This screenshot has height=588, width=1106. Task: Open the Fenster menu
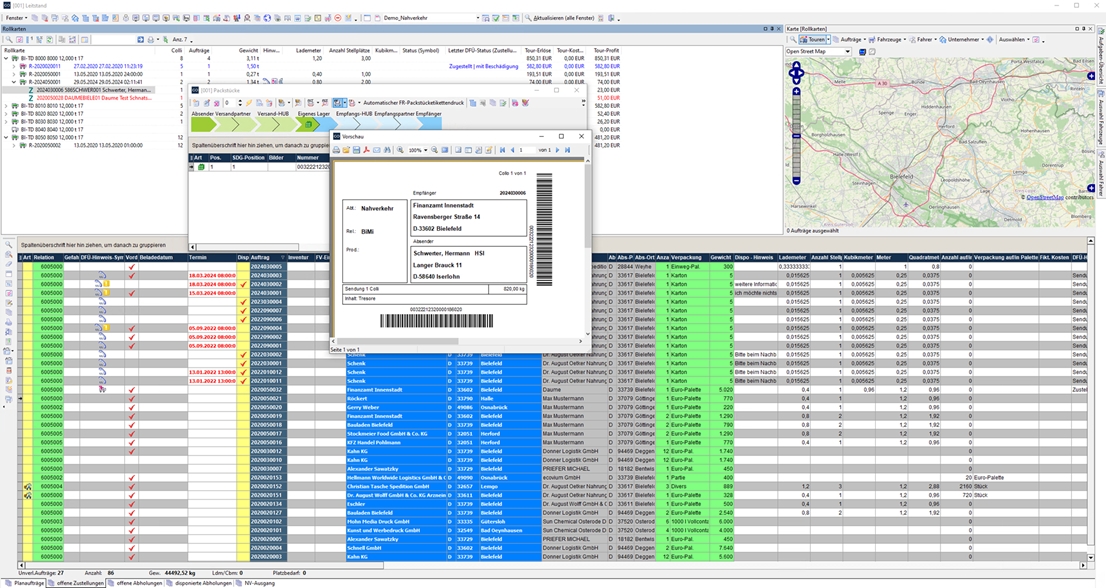pos(17,18)
